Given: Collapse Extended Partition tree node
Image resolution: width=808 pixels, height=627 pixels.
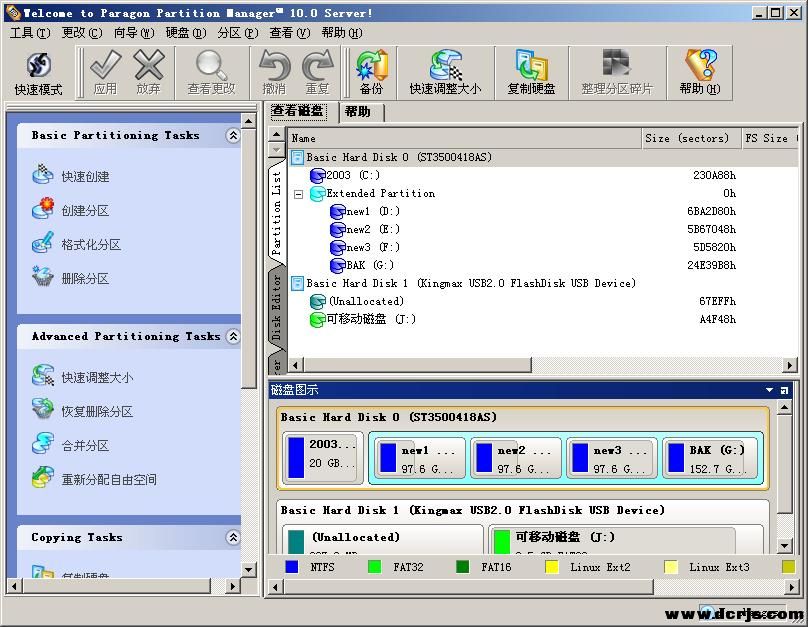Looking at the screenshot, I should [298, 194].
